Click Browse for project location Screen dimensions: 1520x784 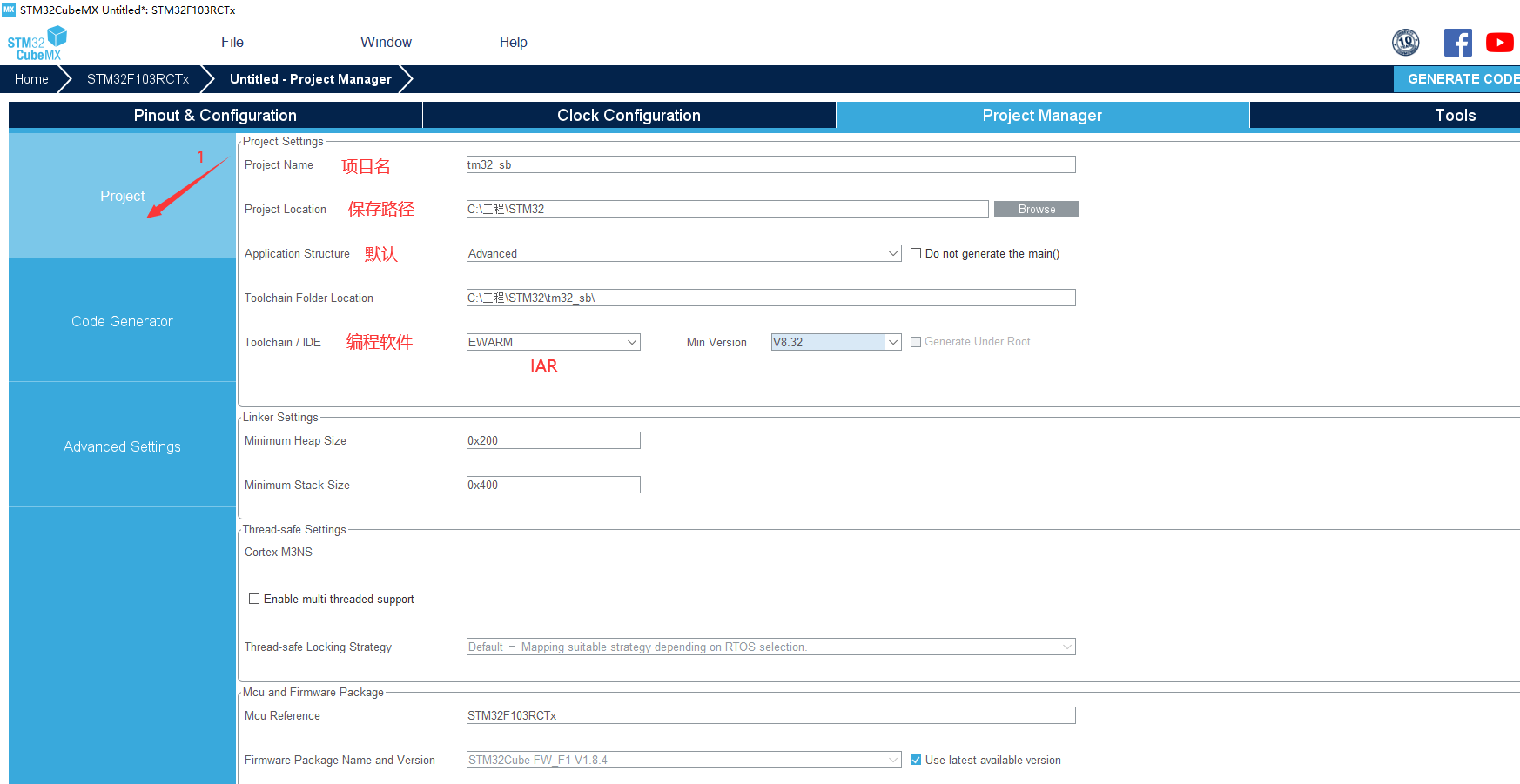[1037, 209]
